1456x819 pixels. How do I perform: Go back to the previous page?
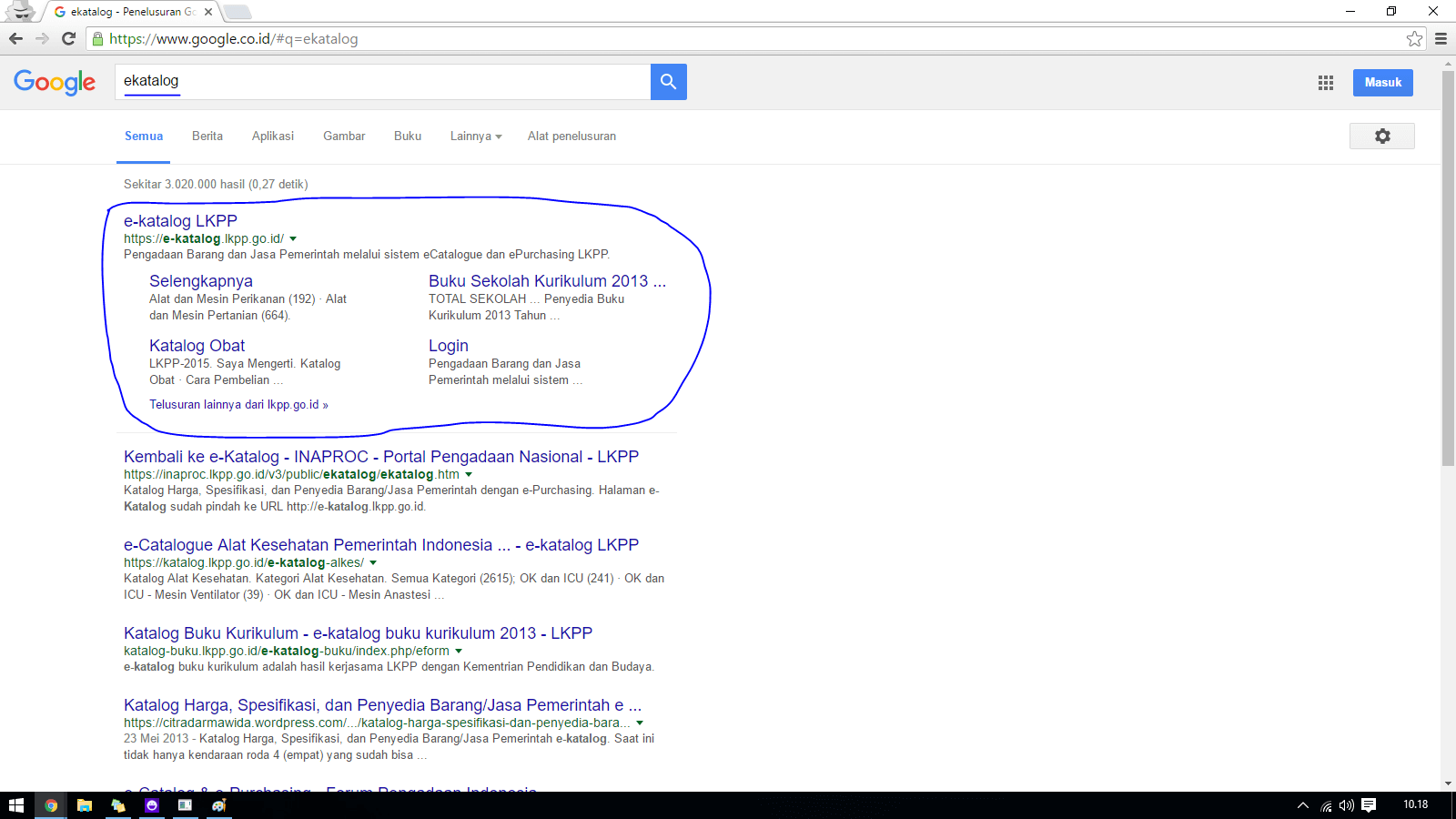pos(15,38)
